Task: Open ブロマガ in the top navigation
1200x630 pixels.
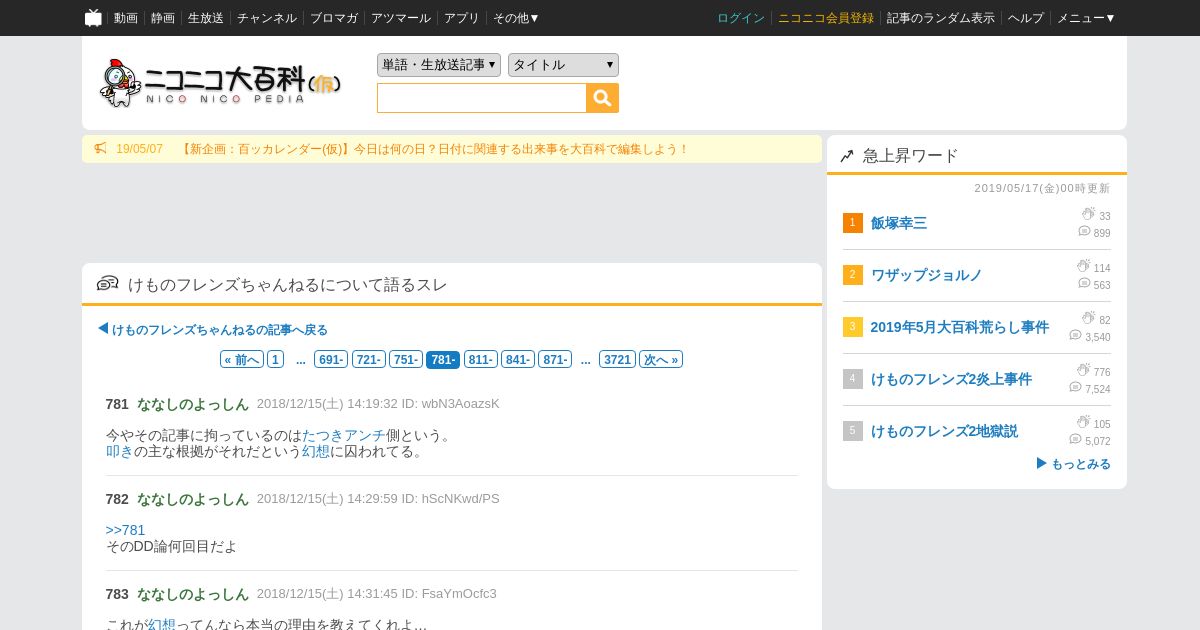Action: (x=334, y=18)
